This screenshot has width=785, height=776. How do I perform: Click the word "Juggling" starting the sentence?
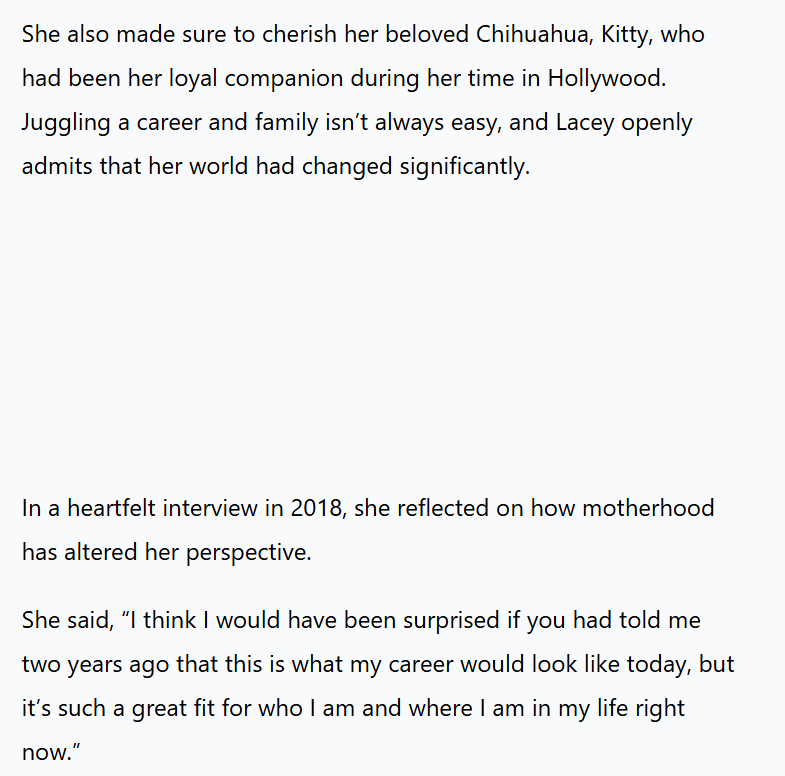point(64,122)
